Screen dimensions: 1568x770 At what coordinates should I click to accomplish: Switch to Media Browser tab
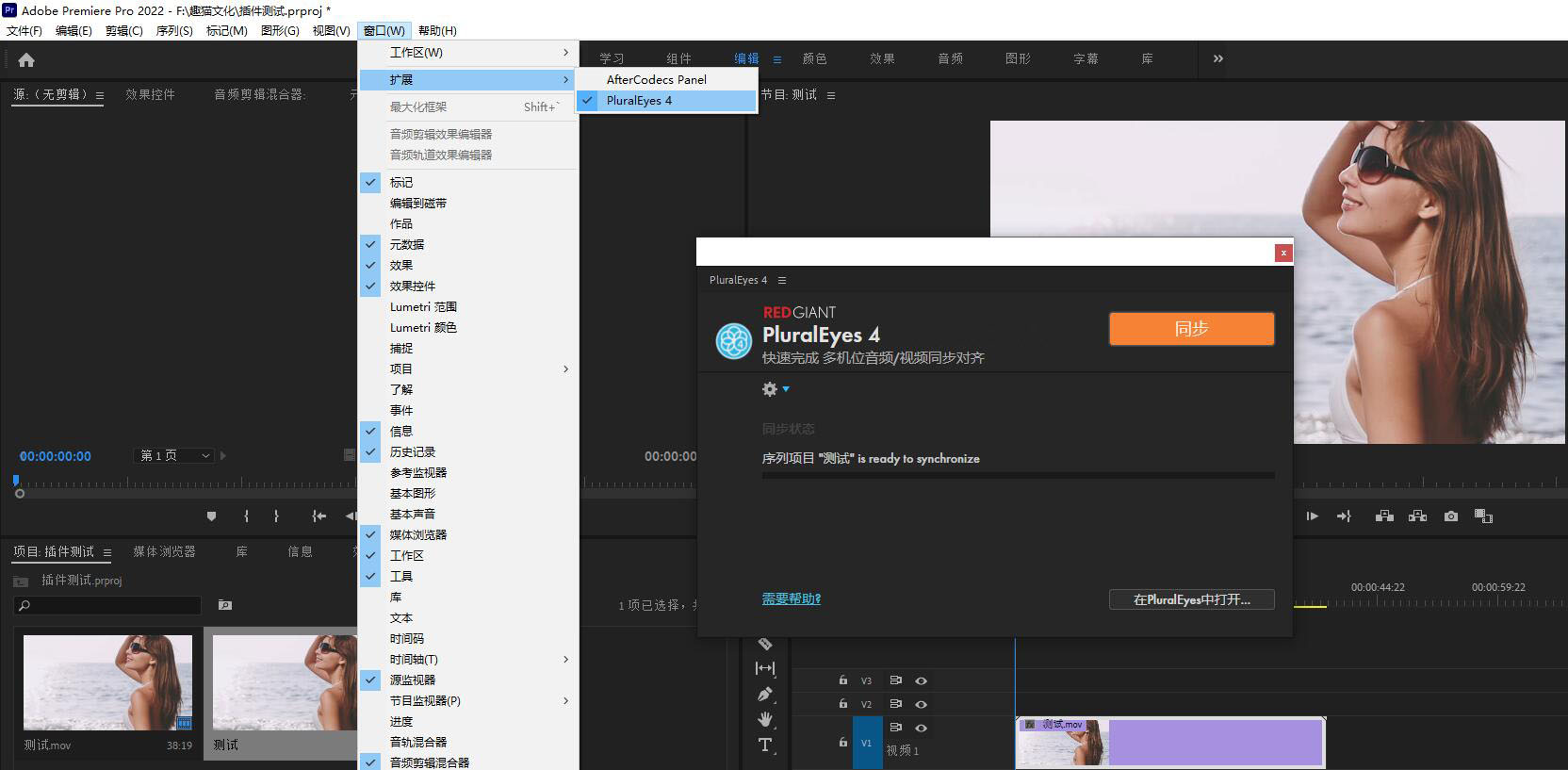coord(164,552)
